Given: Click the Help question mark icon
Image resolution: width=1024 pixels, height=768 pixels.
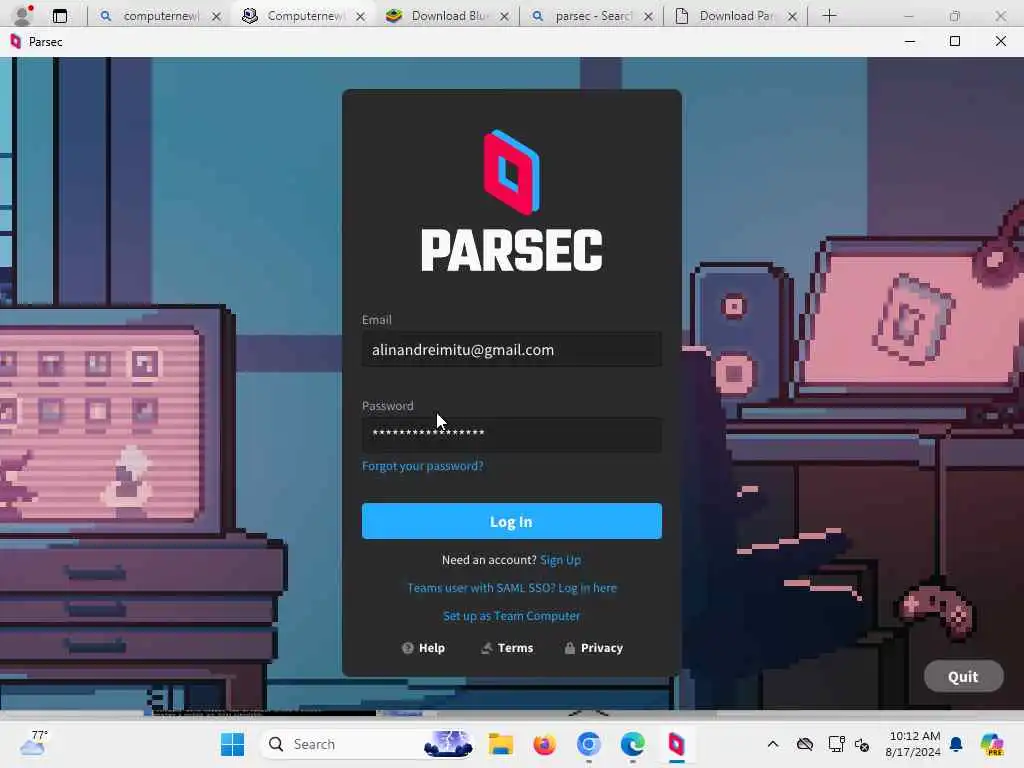Looking at the screenshot, I should pos(408,648).
